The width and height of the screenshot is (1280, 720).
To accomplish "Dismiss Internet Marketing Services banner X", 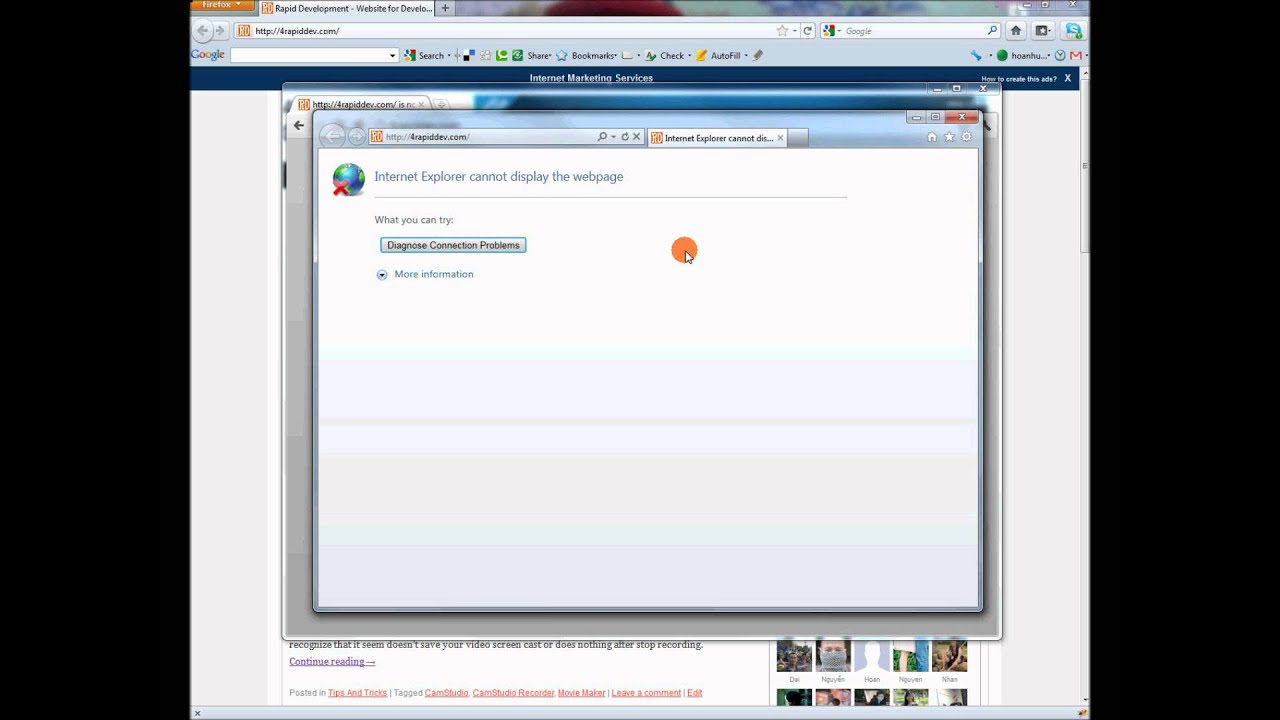I will point(1068,78).
